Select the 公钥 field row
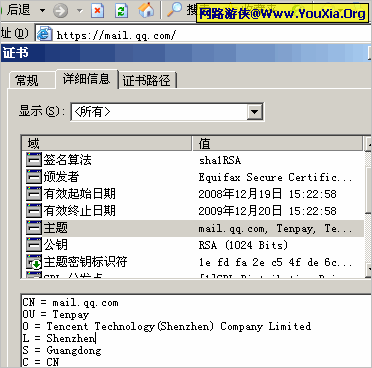This screenshot has height=368, width=372. (x=194, y=245)
